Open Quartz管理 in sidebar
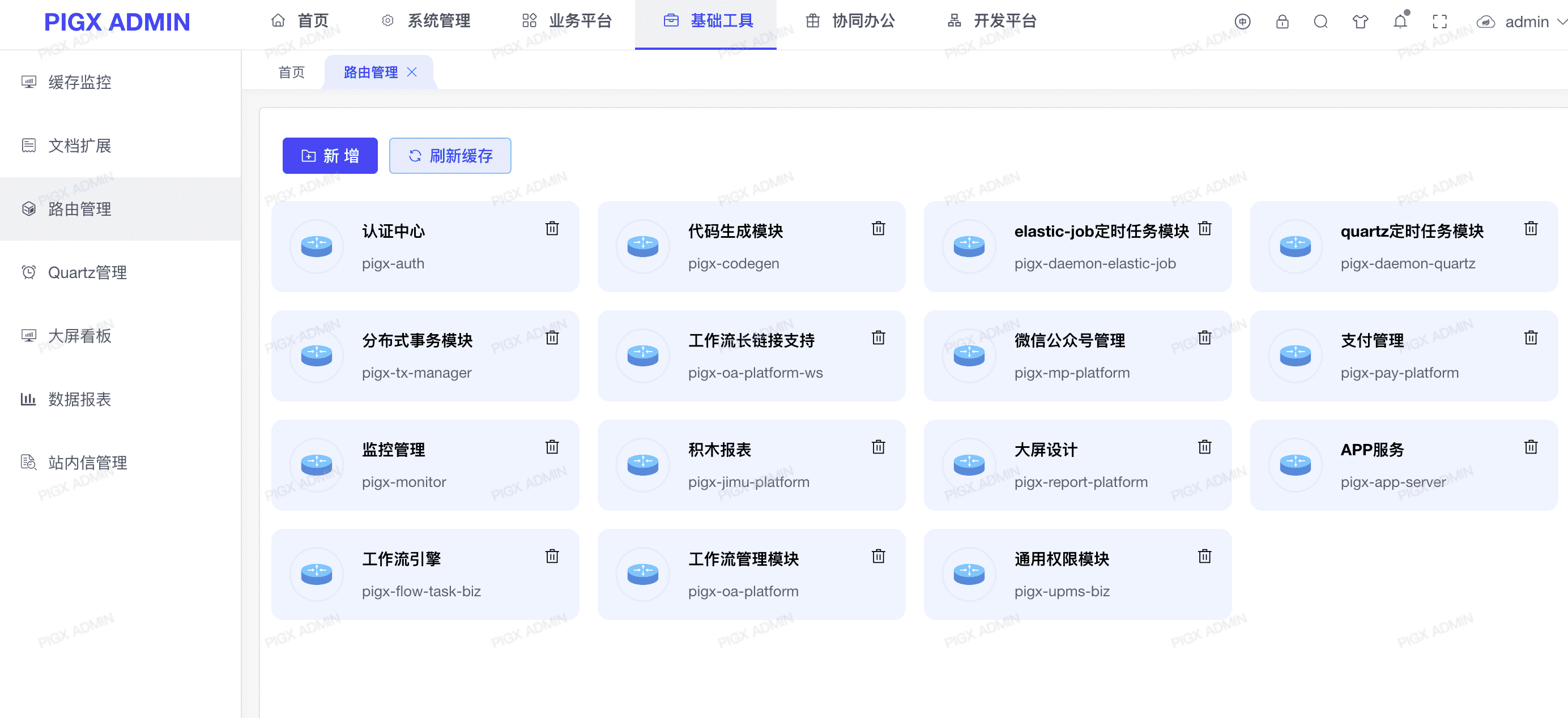This screenshot has width=1568, height=718. pyautogui.click(x=87, y=272)
